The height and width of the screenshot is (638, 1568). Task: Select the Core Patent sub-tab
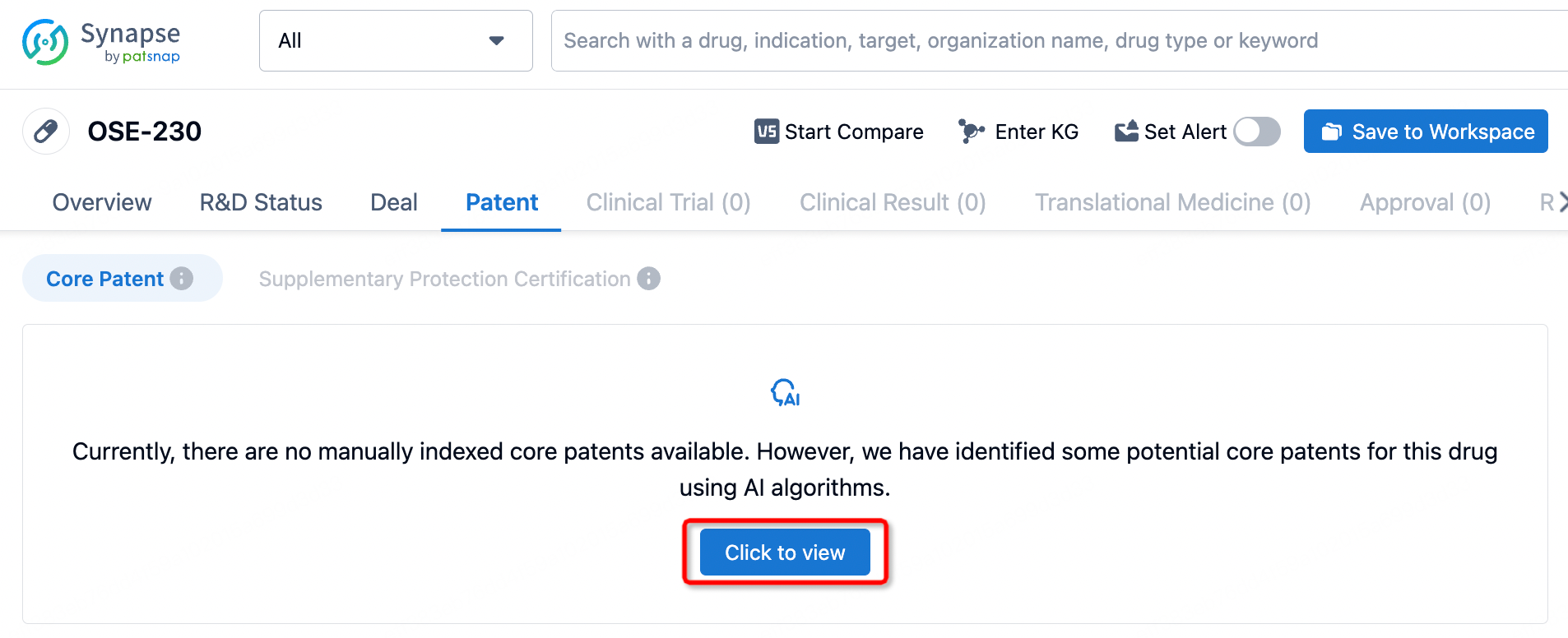[x=105, y=279]
